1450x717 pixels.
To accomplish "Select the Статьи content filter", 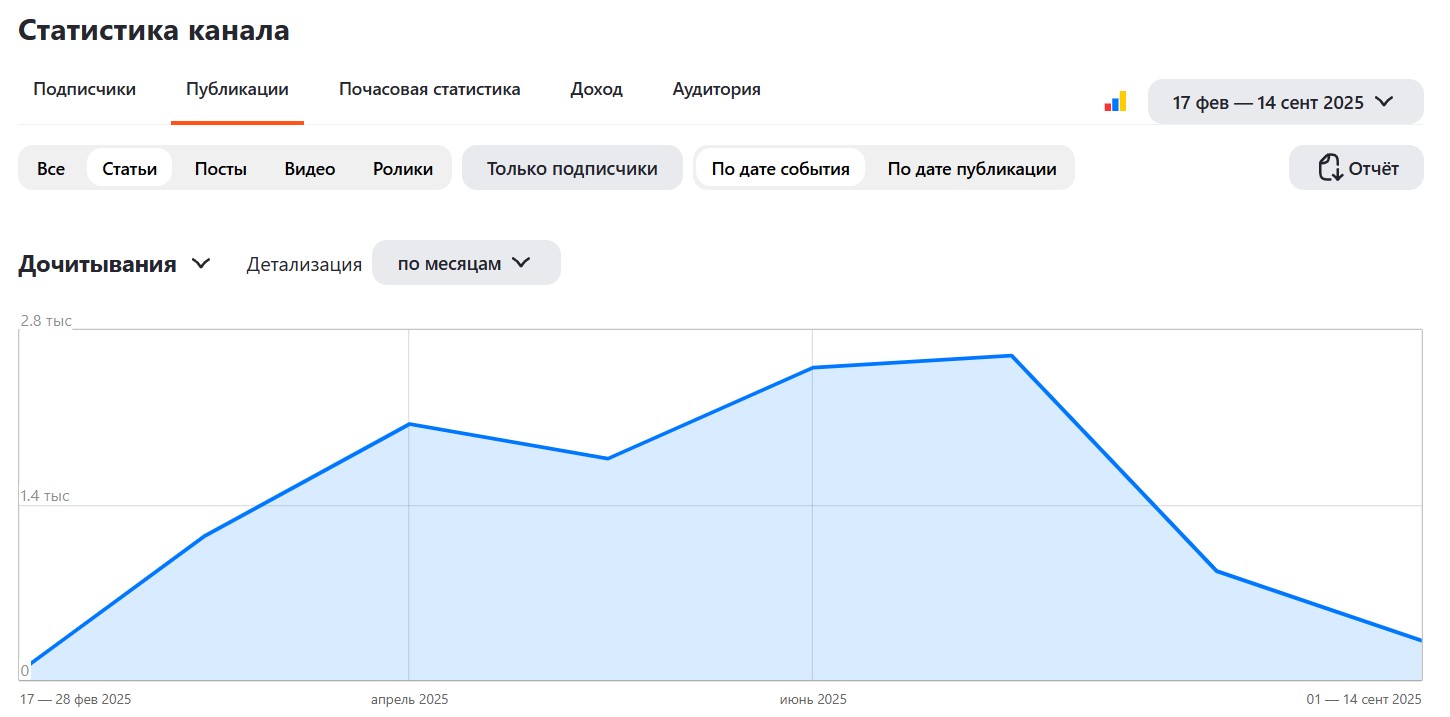I will click(130, 168).
